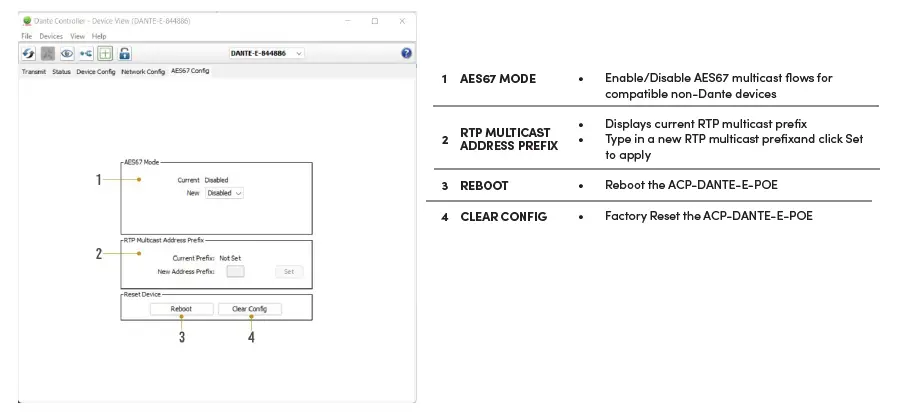Click the AES67 MODE heading in legend

pyautogui.click(x=498, y=79)
